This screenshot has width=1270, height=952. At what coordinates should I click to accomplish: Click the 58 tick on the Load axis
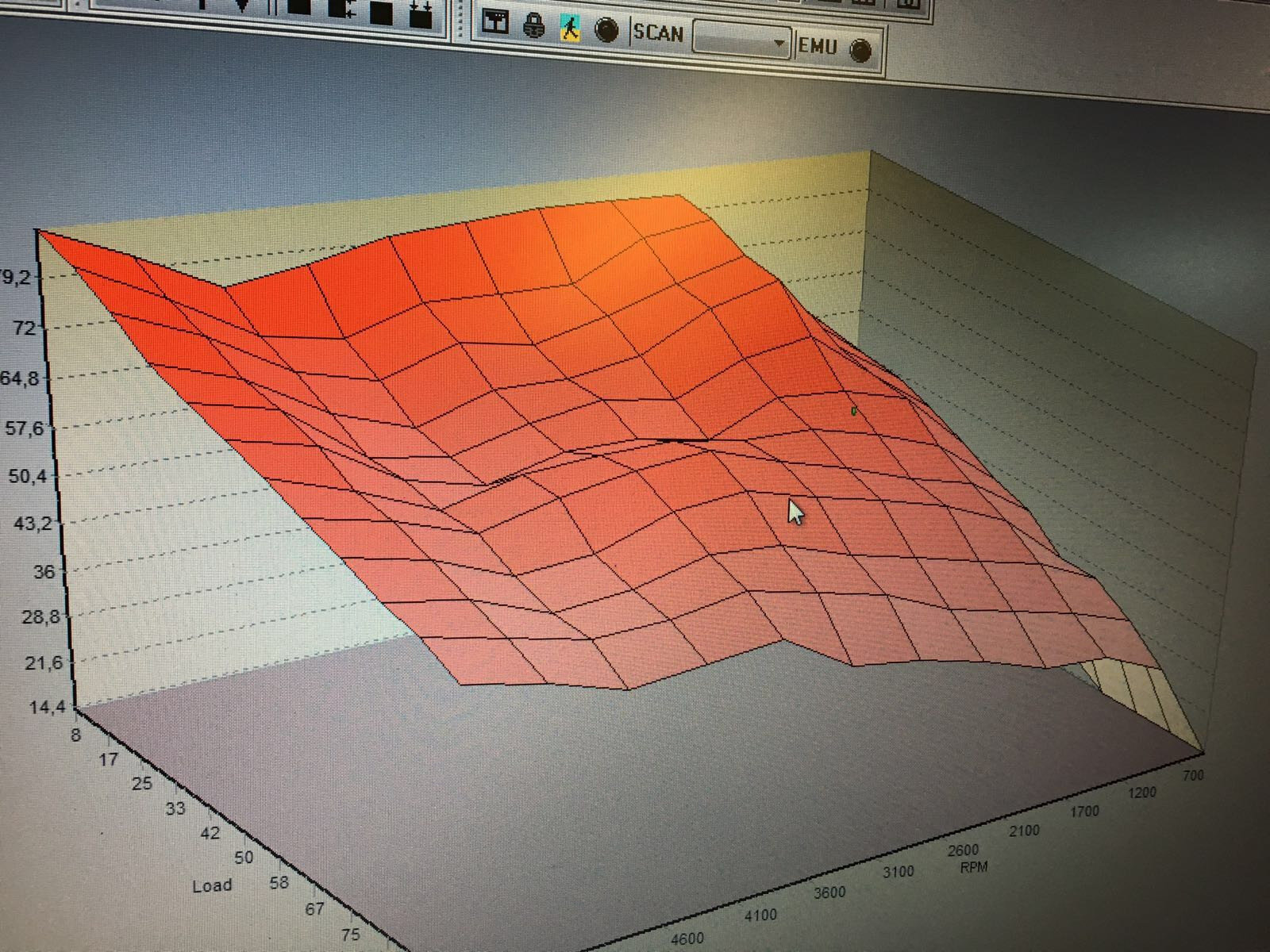pyautogui.click(x=279, y=882)
